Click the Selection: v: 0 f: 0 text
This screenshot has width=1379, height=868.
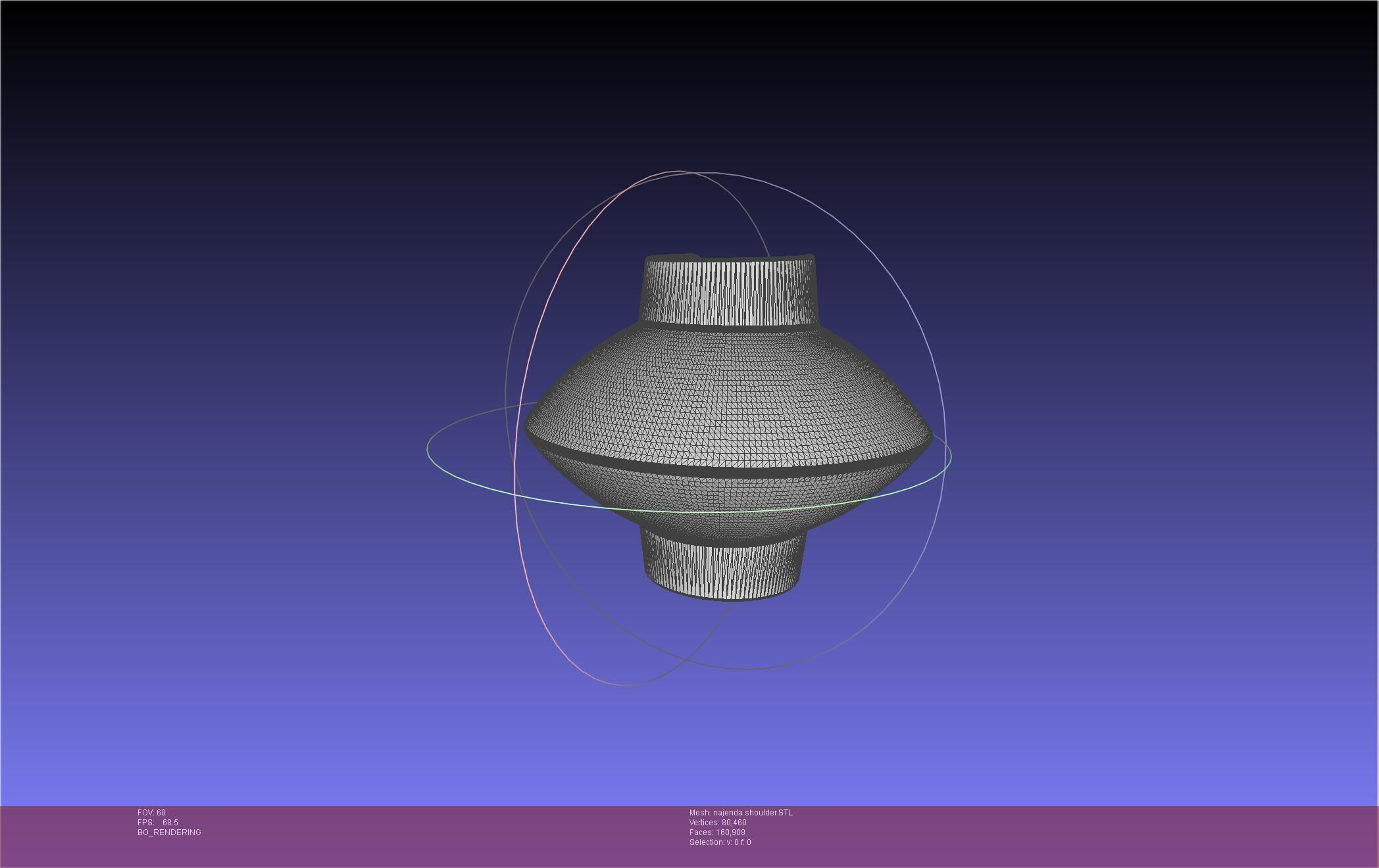click(720, 842)
